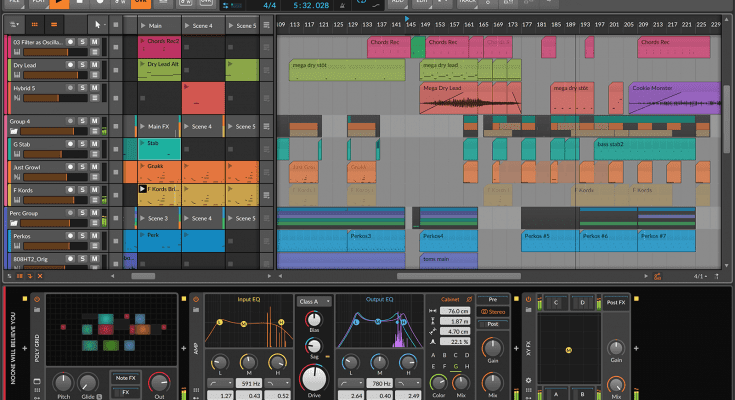Launch the Main FX scene play icon
The image size is (735, 400).
point(141,126)
